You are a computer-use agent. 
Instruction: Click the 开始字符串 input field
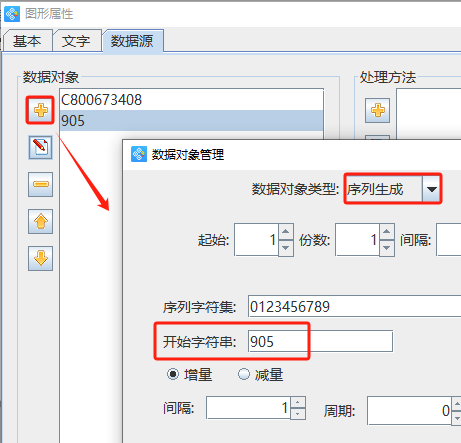coord(320,341)
